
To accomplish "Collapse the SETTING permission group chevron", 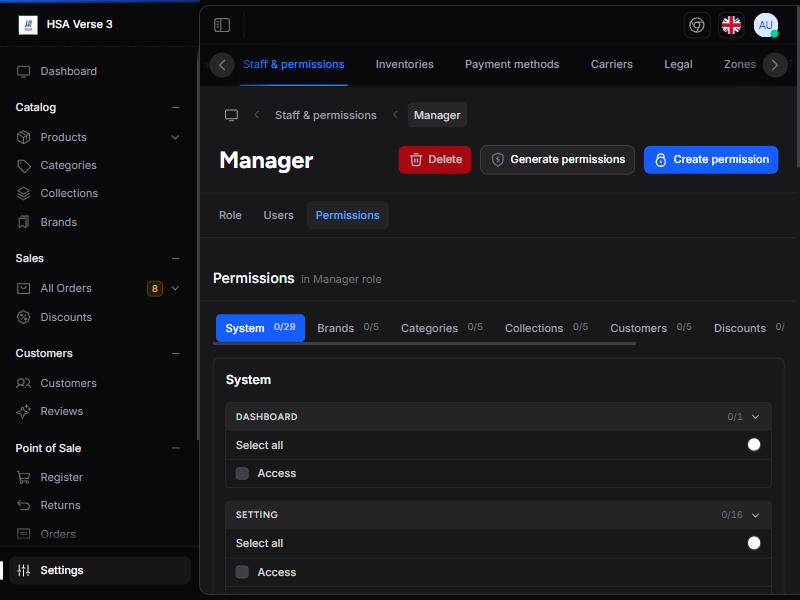I will tap(756, 515).
